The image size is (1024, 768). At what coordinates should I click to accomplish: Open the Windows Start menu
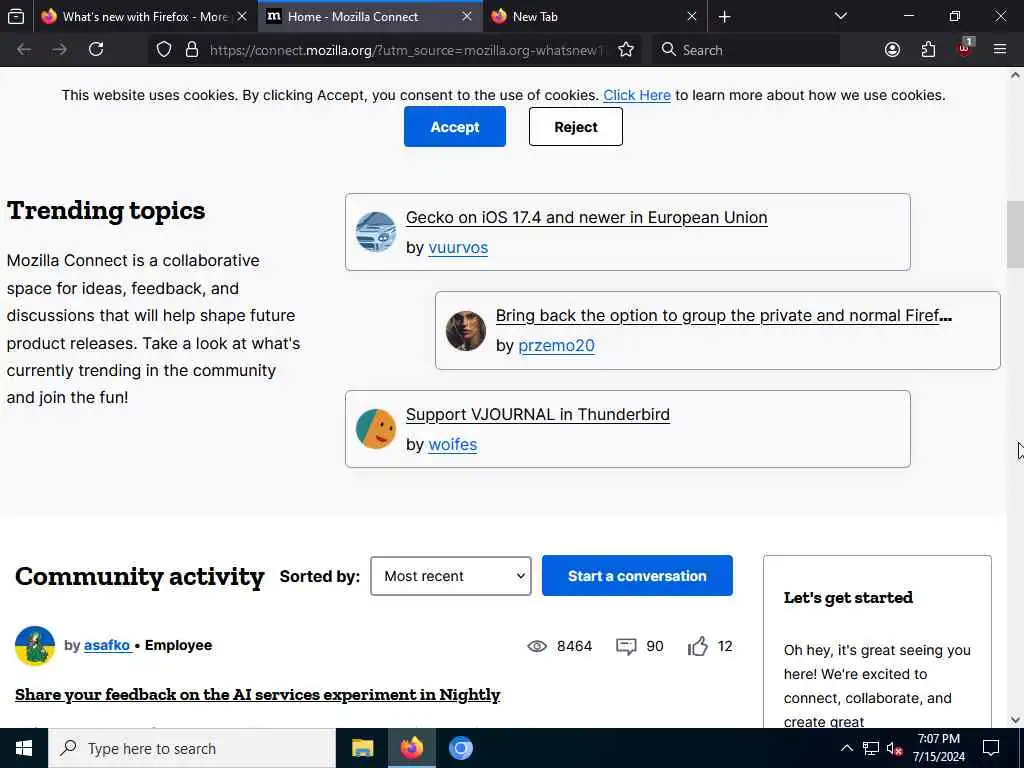24,748
